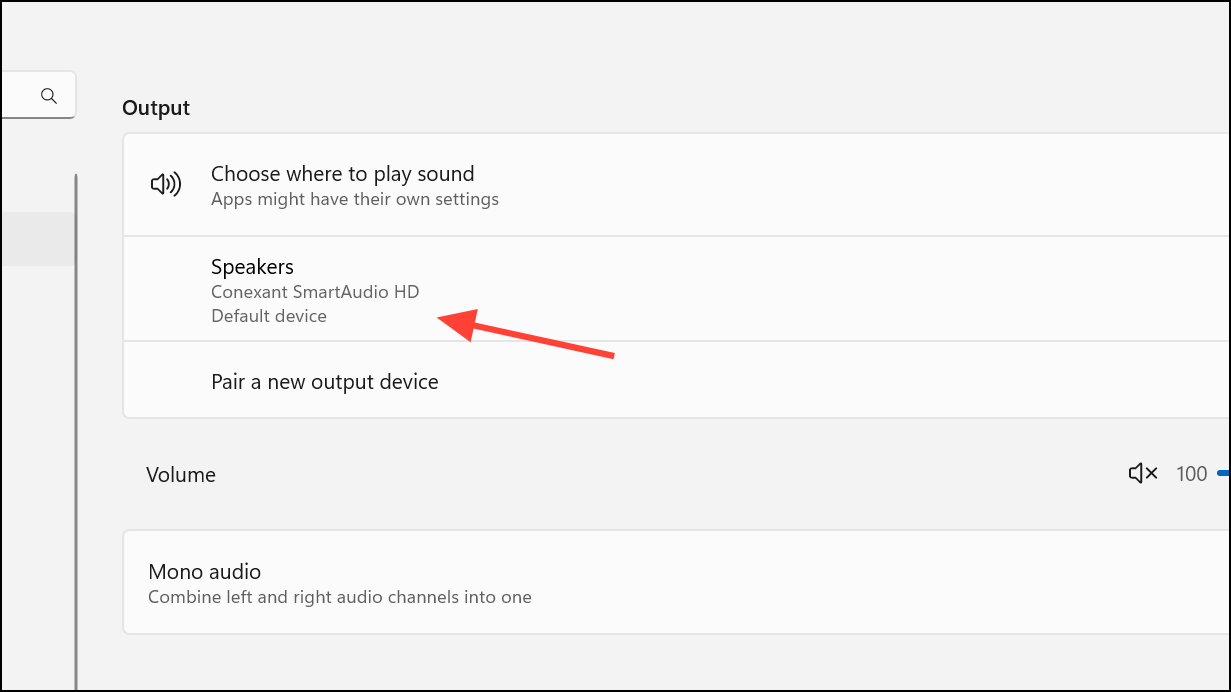Viewport: 1231px width, 692px height.
Task: Click the volume value 100
Action: pyautogui.click(x=1191, y=474)
